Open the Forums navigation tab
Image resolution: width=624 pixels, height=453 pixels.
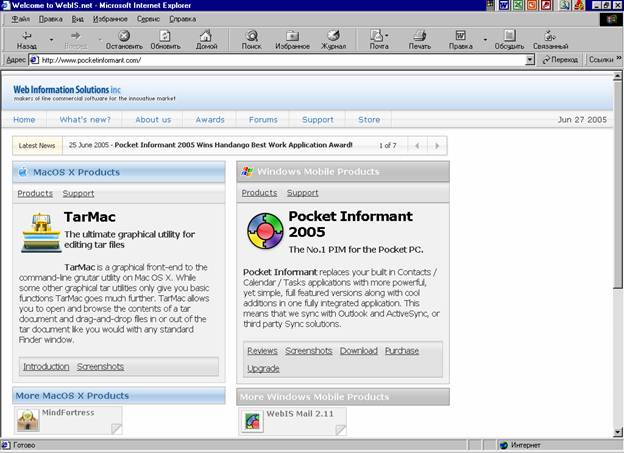(x=263, y=120)
